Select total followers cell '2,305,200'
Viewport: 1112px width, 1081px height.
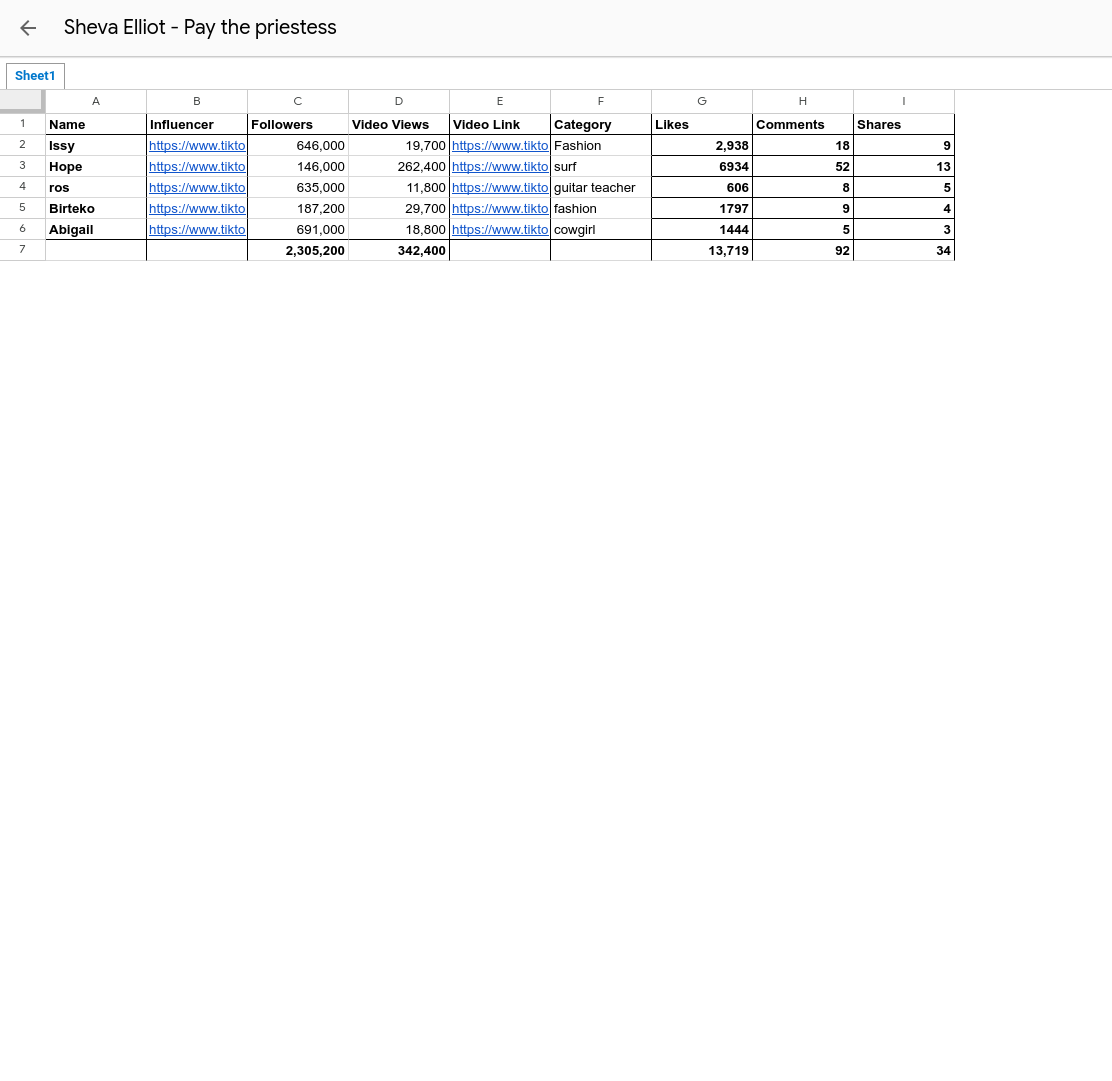298,250
